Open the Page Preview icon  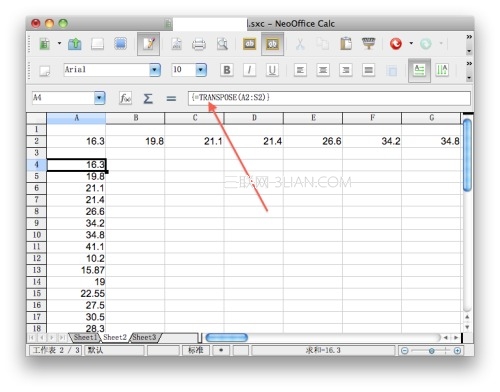click(222, 44)
